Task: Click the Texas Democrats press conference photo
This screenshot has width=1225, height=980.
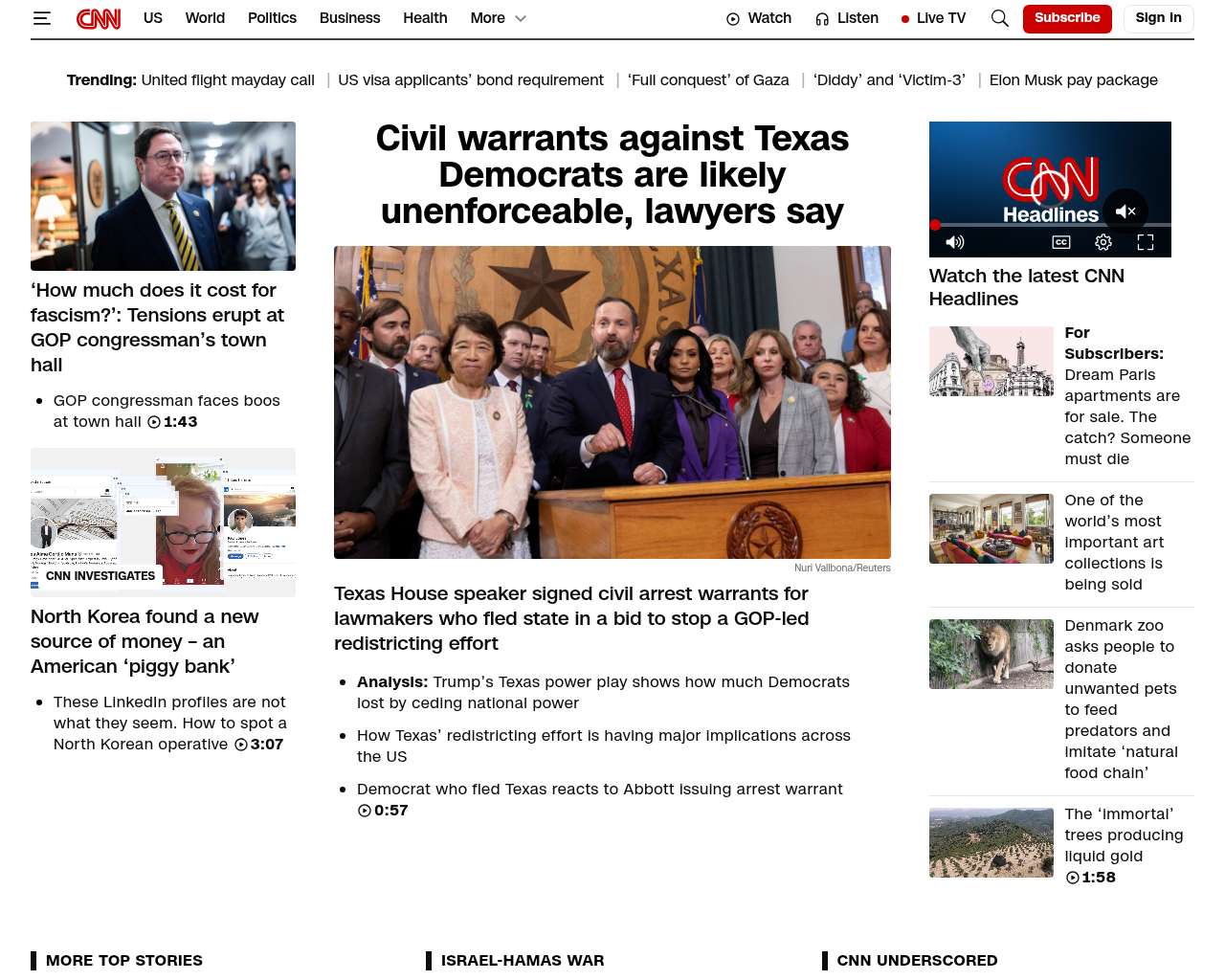Action: (612, 402)
